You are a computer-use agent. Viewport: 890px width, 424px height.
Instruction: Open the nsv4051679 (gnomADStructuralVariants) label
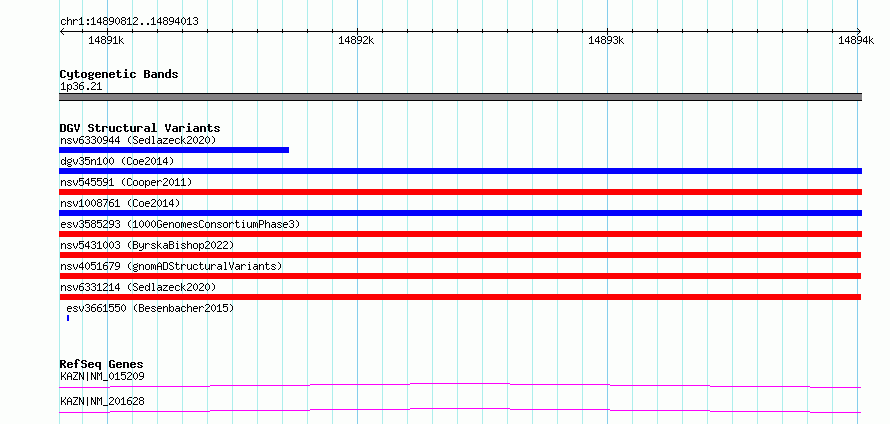170,266
